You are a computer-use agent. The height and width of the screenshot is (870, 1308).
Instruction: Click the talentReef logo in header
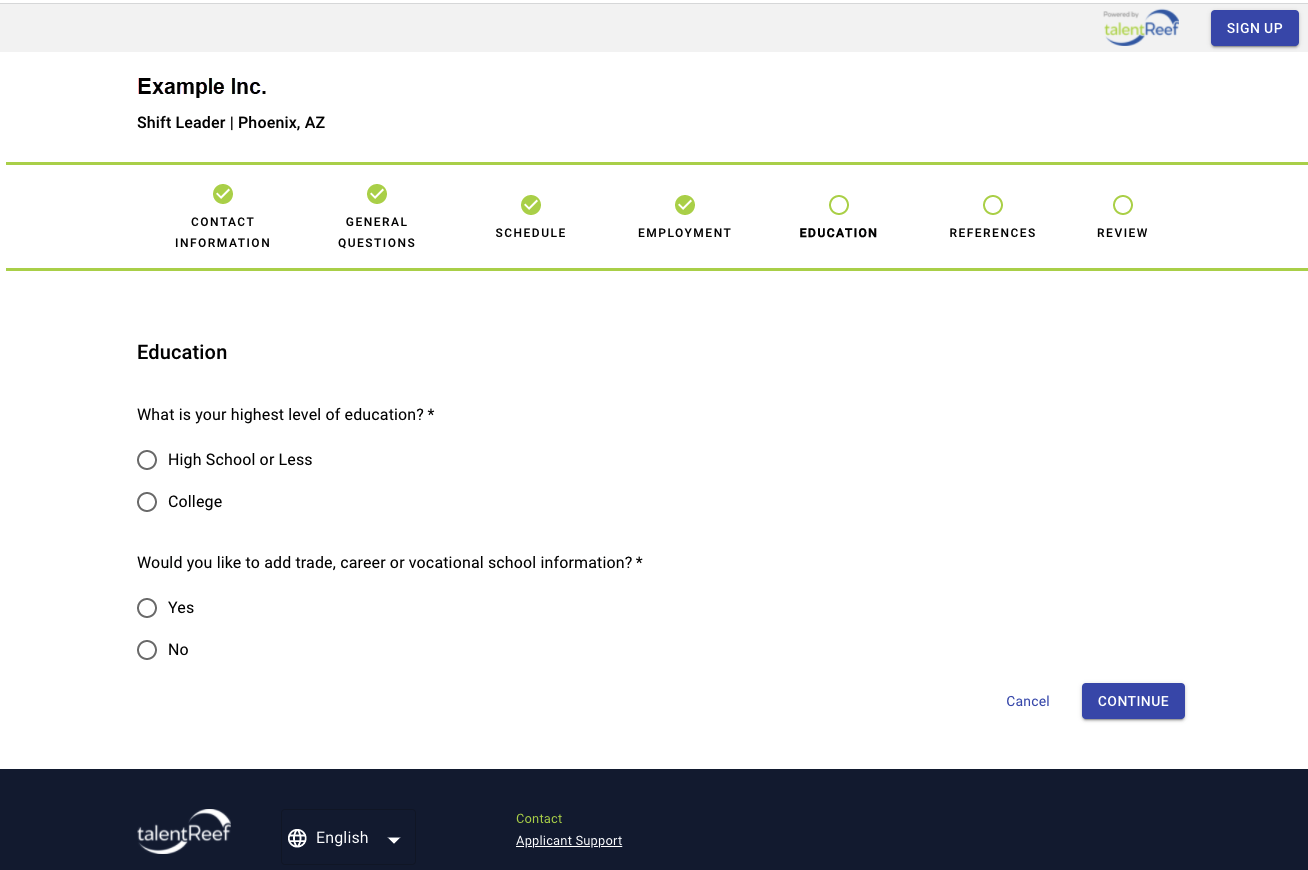(x=1142, y=28)
